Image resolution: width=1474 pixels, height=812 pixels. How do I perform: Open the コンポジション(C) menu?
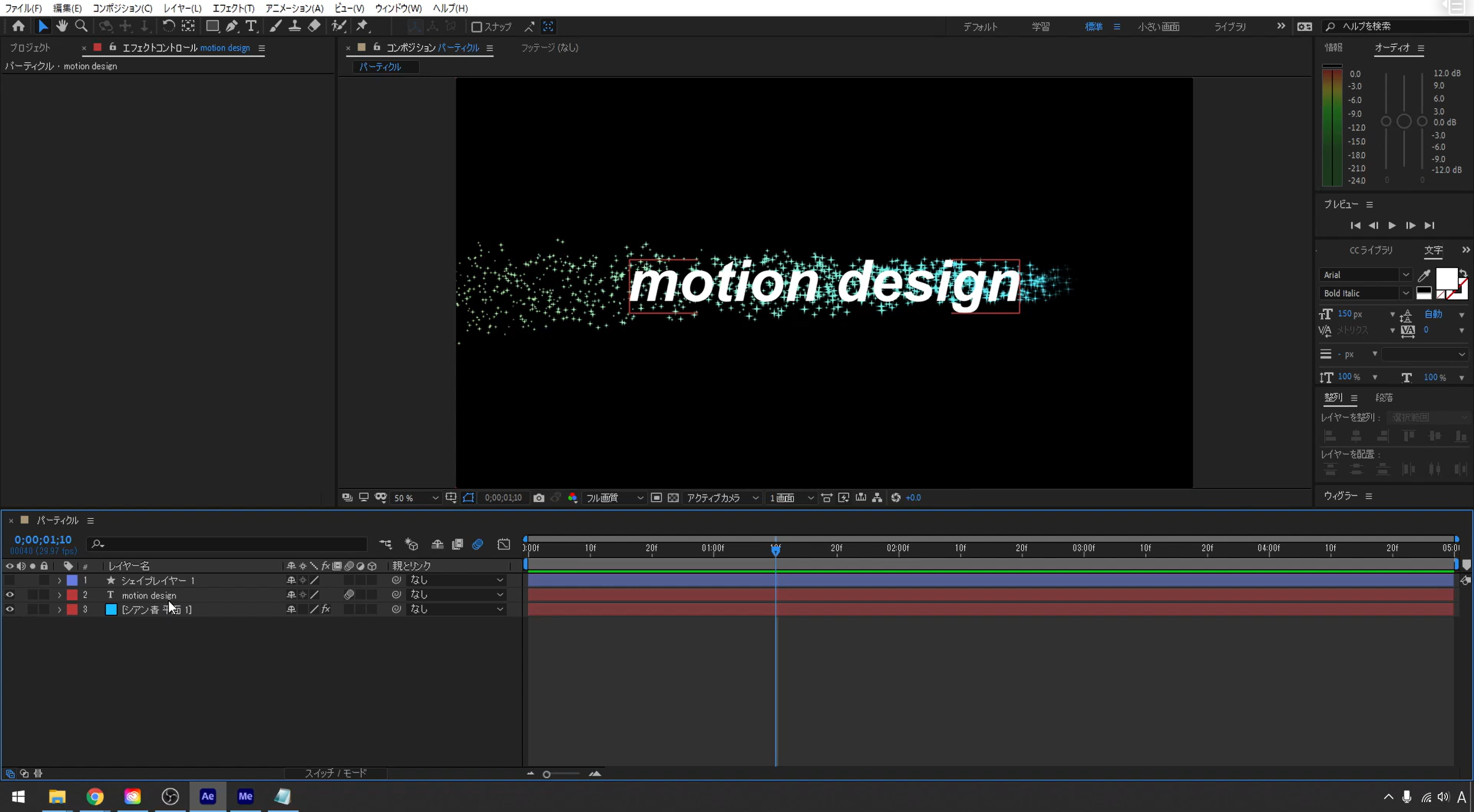coord(123,8)
